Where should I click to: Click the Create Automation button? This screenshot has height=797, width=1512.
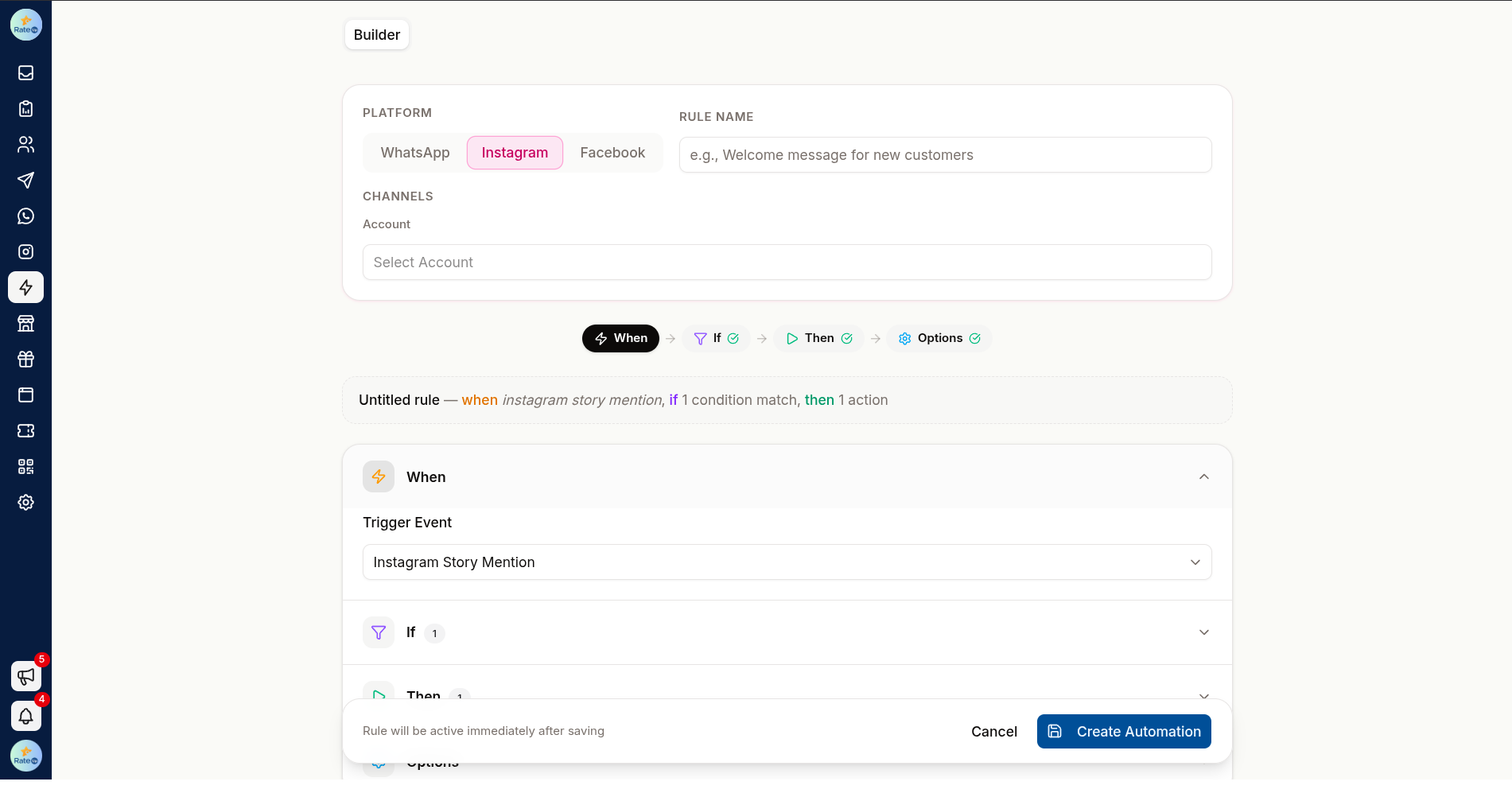[x=1124, y=732]
